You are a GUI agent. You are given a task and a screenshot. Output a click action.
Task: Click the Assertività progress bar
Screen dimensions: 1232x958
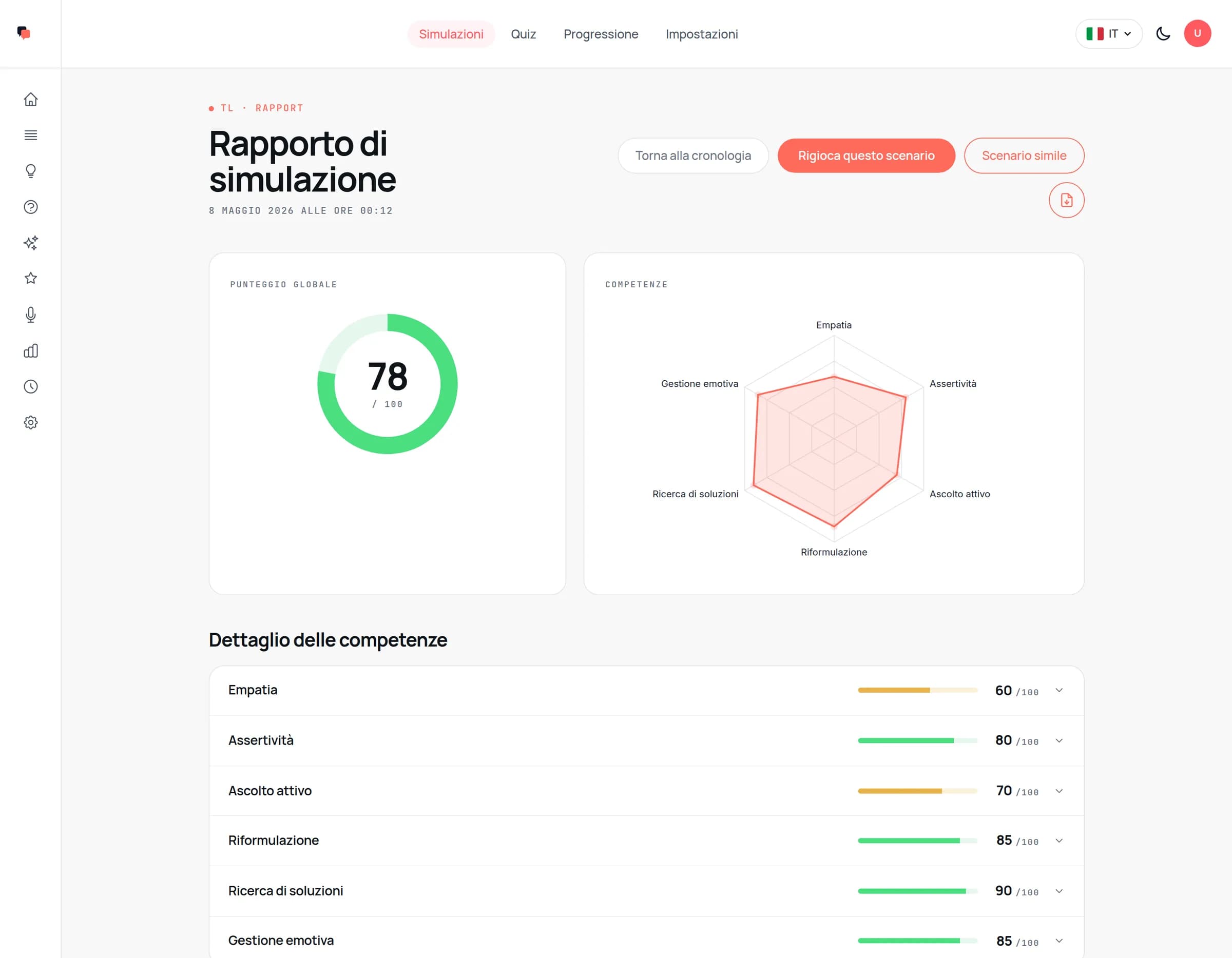917,740
